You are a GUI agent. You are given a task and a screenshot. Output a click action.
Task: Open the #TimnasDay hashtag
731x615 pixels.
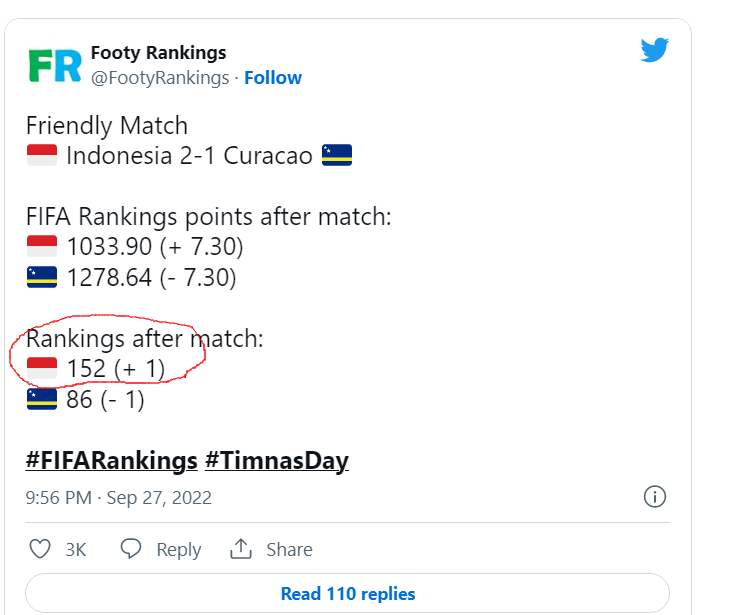(x=277, y=461)
